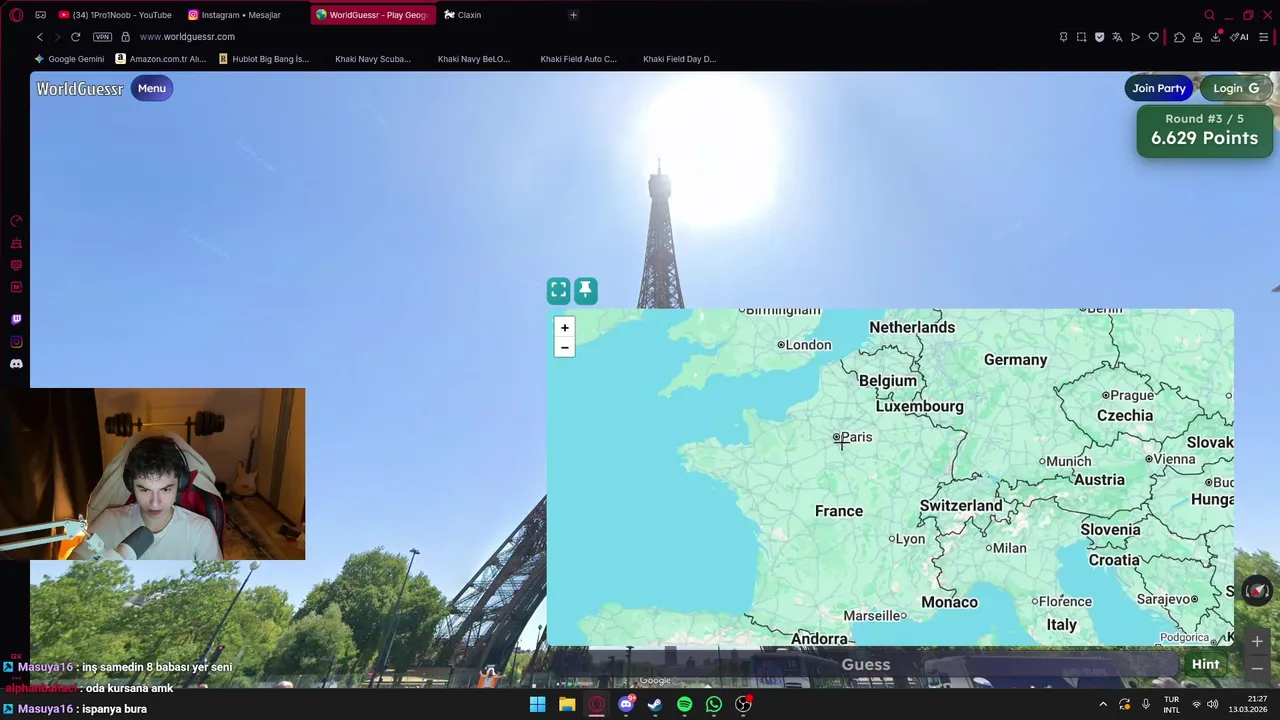Open the Windows Start menu

(537, 704)
